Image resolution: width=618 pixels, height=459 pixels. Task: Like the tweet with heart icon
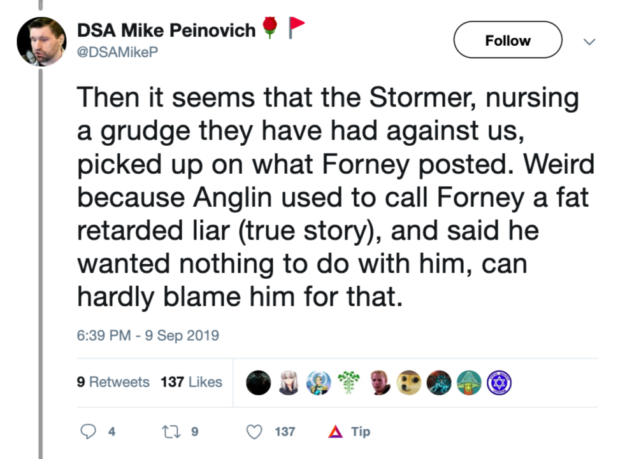(x=254, y=432)
